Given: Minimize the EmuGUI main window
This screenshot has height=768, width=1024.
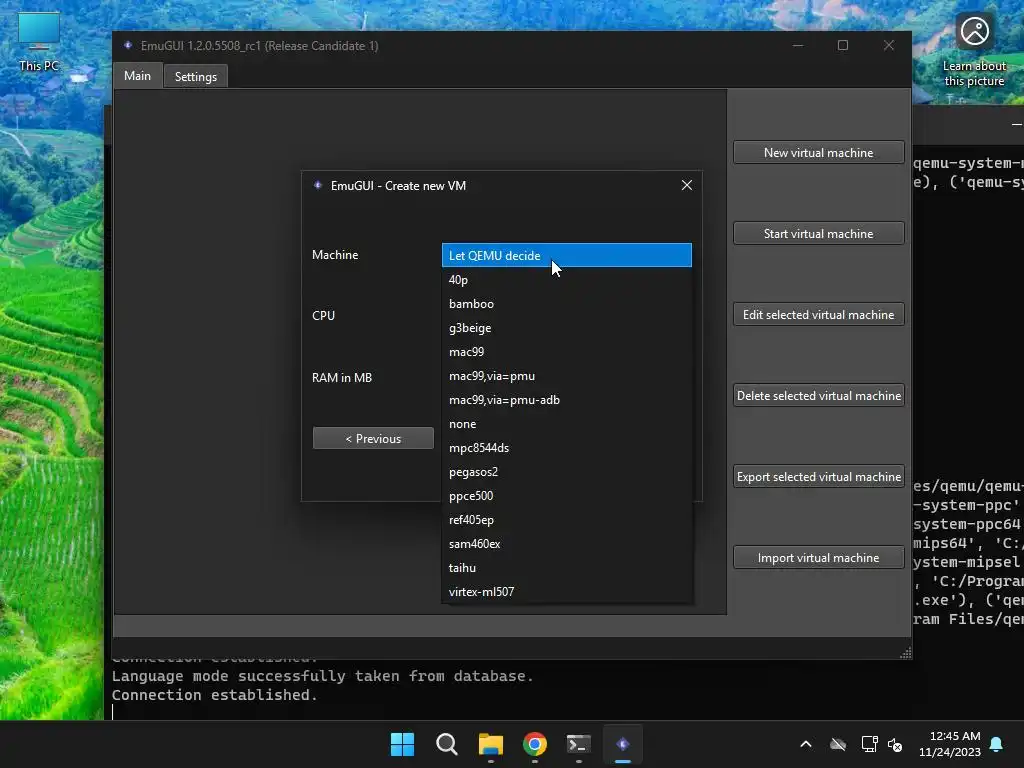Looking at the screenshot, I should tap(798, 45).
